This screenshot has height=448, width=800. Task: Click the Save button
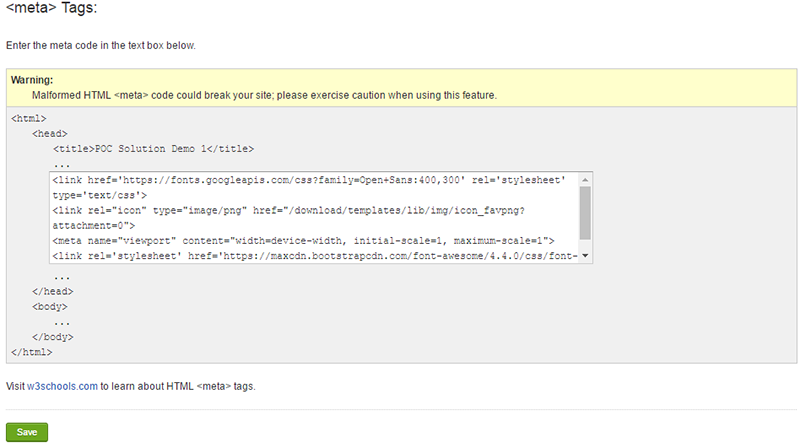coord(27,432)
